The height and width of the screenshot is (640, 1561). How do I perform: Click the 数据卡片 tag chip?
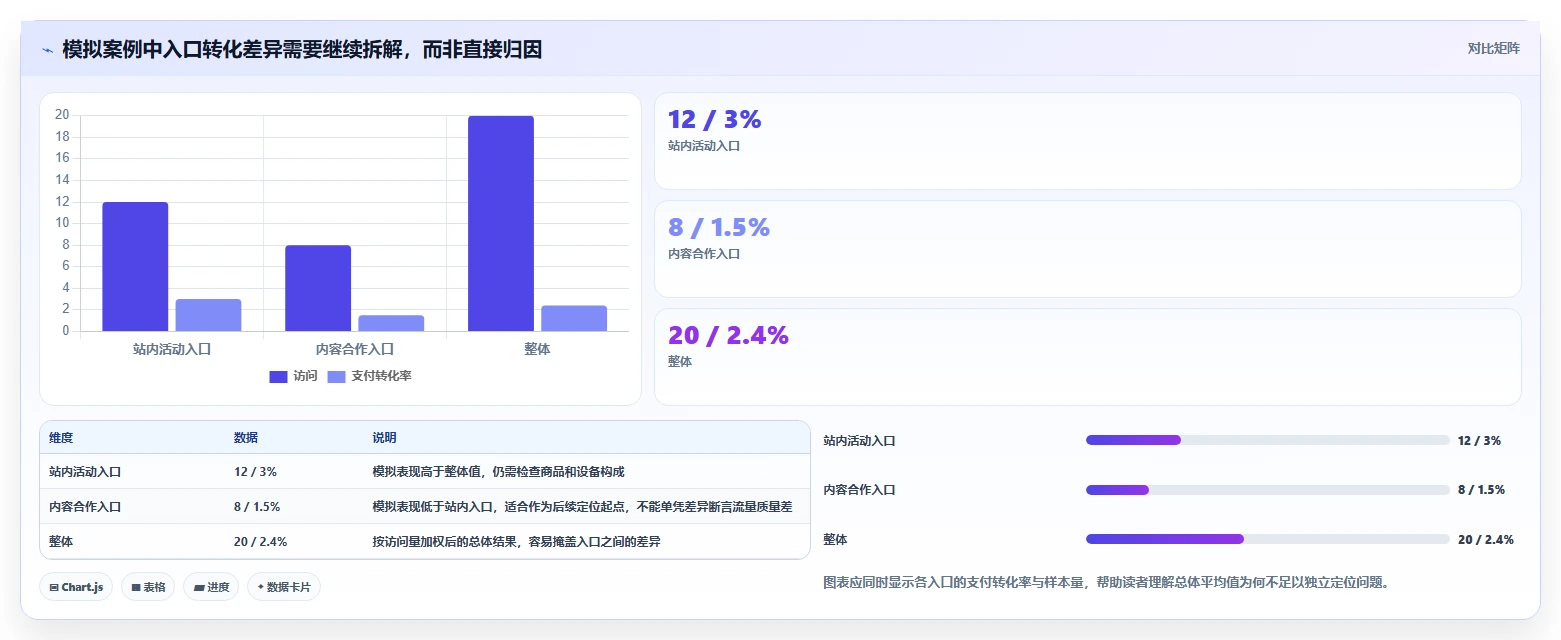pyautogui.click(x=284, y=587)
